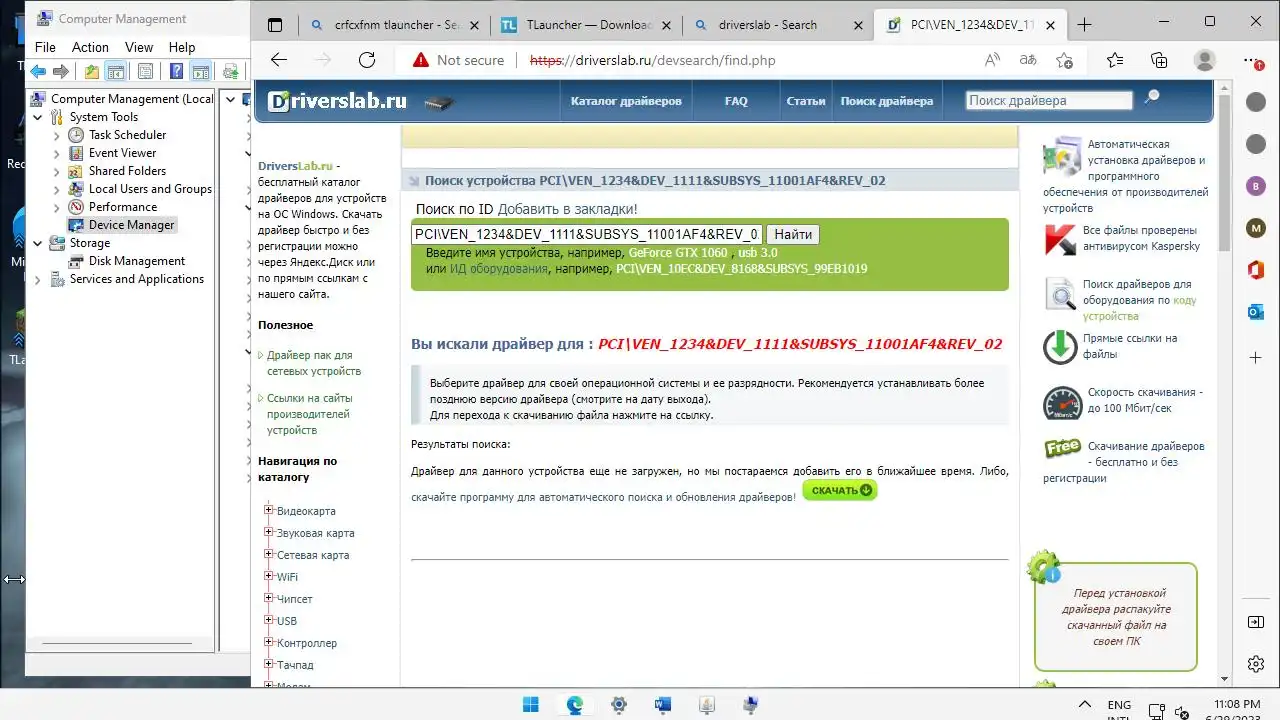Open the Favorites list icon
Viewport: 1280px width, 720px height.
click(1115, 60)
